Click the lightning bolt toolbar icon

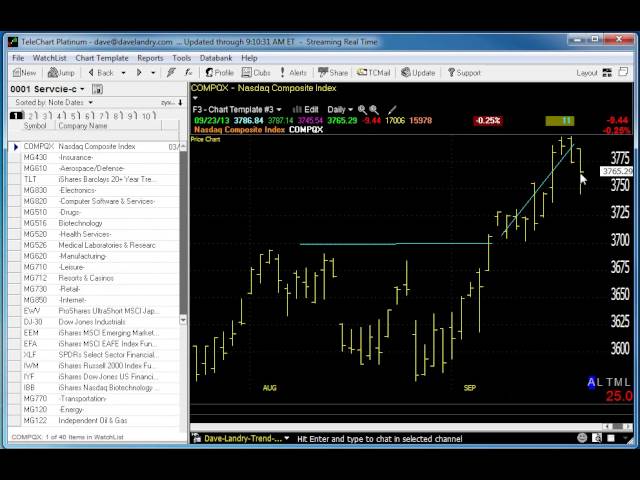(171, 73)
